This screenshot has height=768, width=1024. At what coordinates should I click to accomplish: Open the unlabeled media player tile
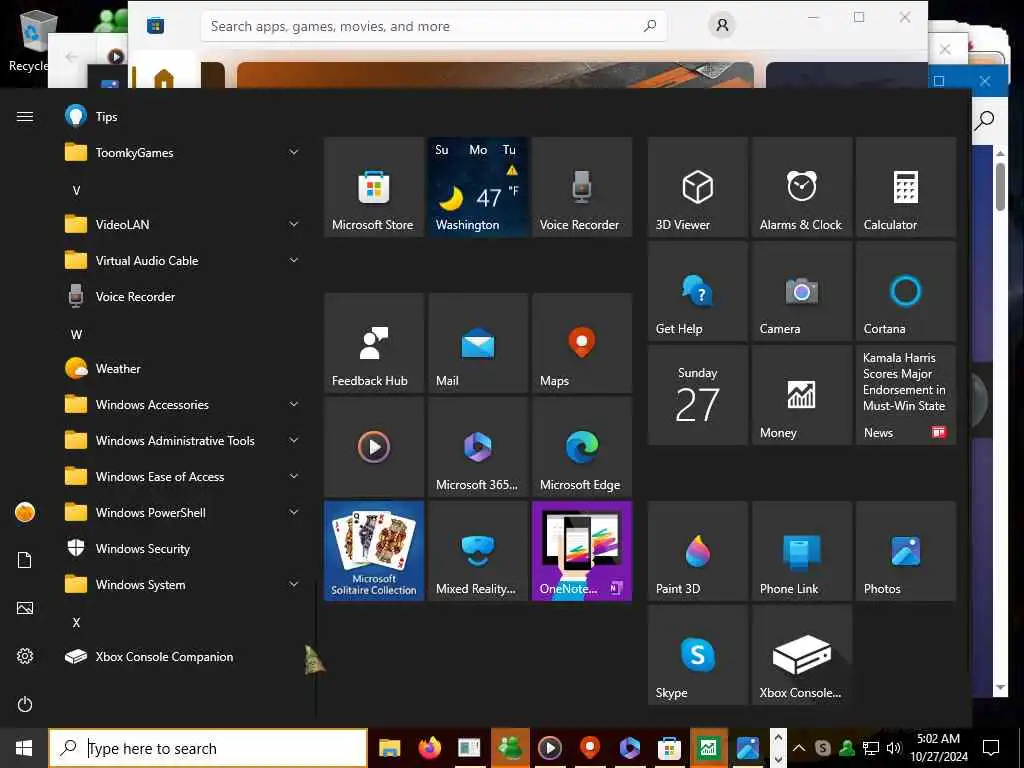(x=374, y=447)
